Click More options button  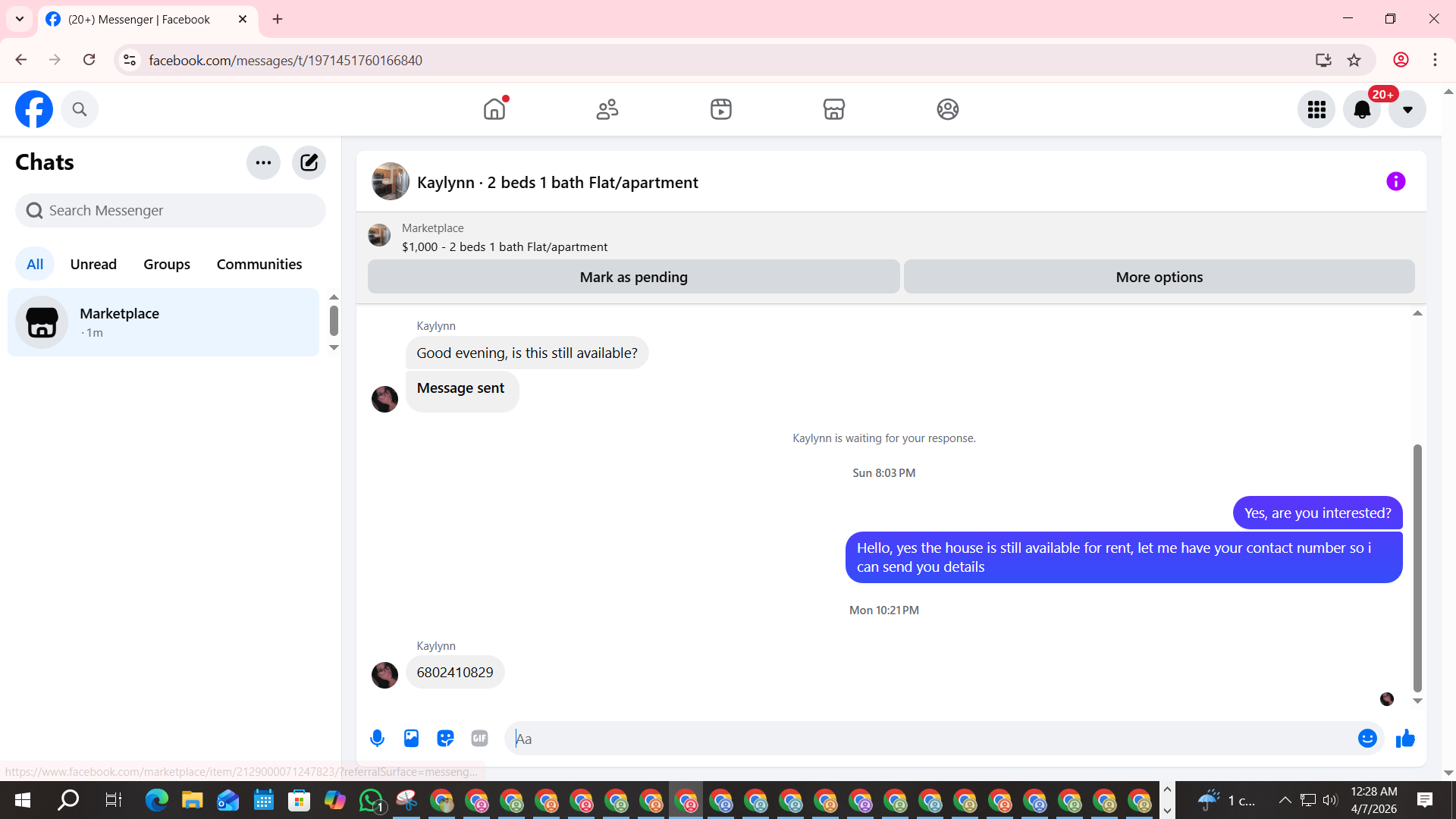(1159, 277)
